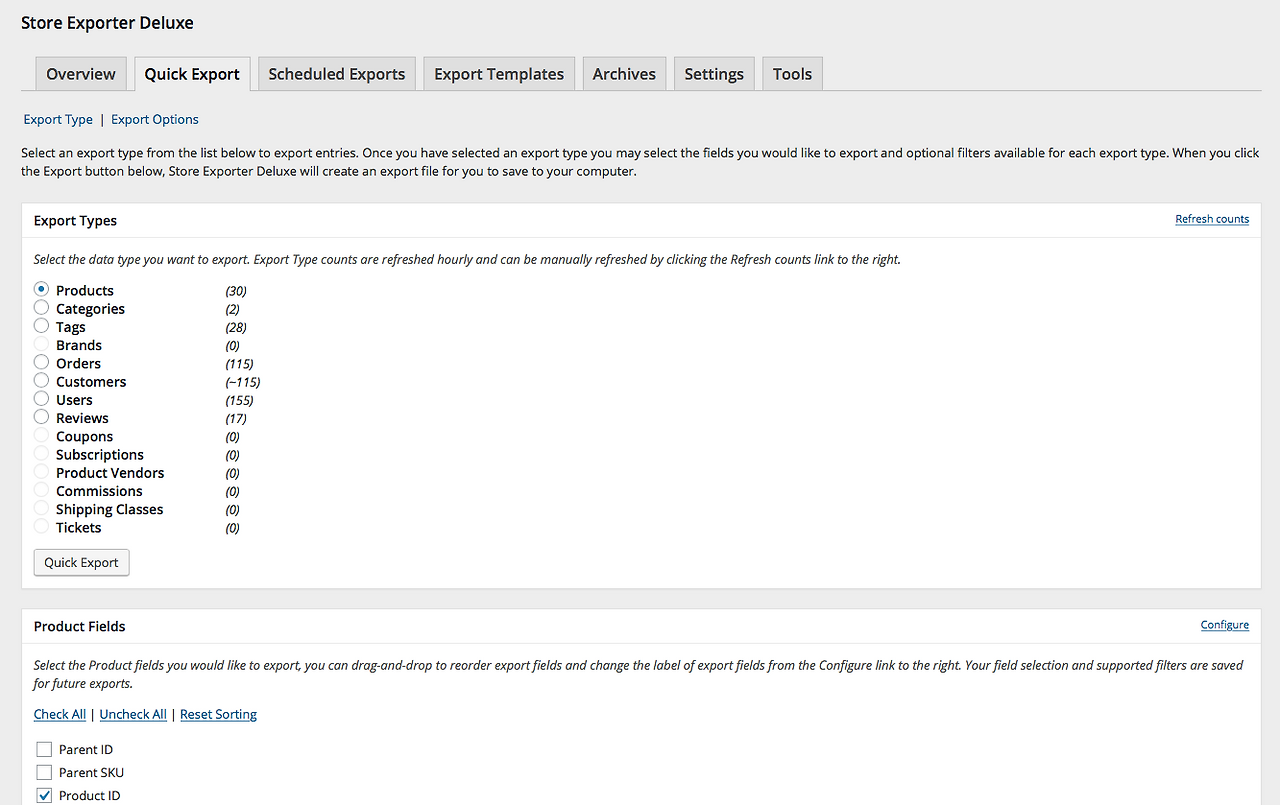The width and height of the screenshot is (1280, 805).
Task: Jump to Export Options section link
Action: point(155,119)
